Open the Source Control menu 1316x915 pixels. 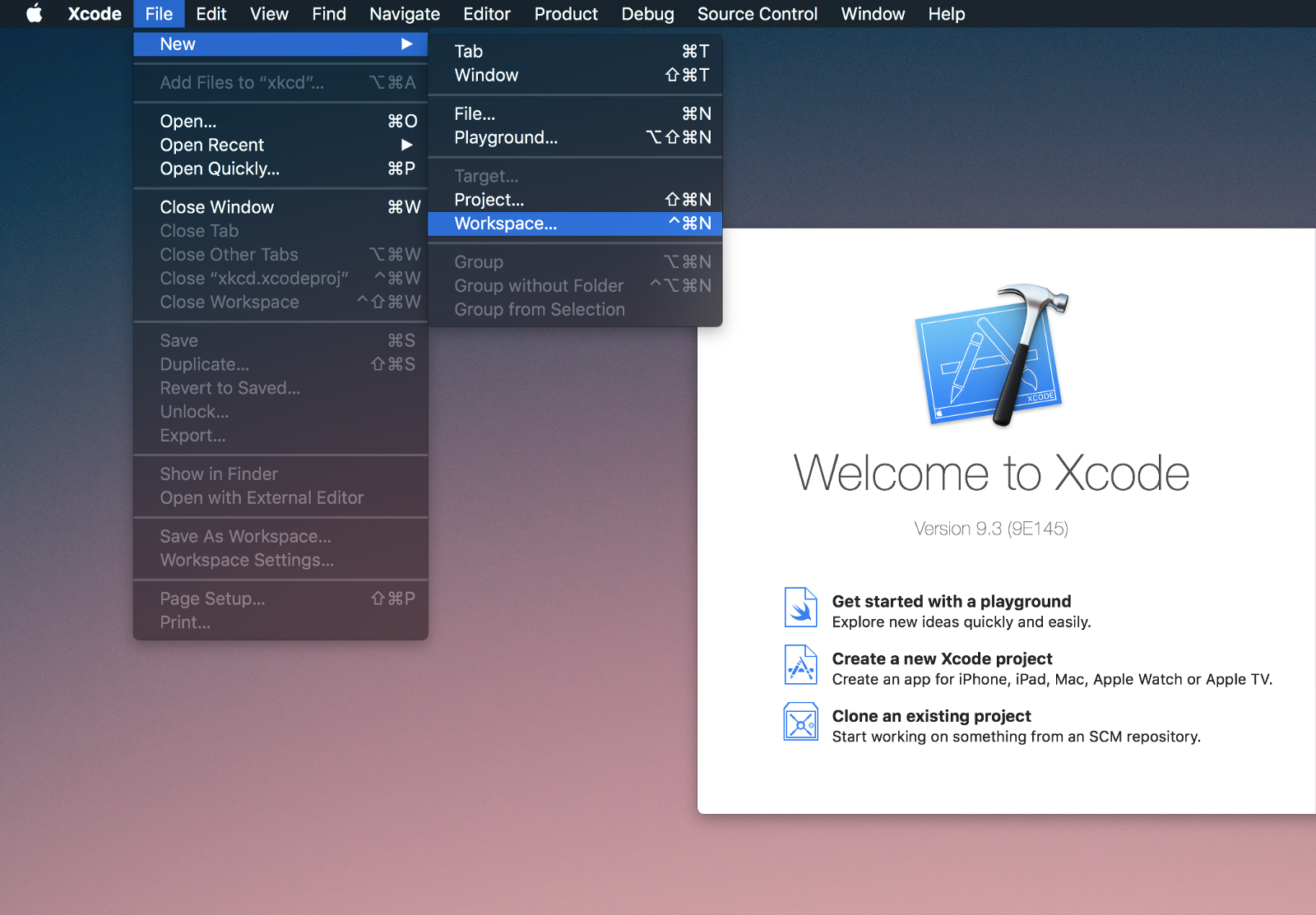click(758, 14)
